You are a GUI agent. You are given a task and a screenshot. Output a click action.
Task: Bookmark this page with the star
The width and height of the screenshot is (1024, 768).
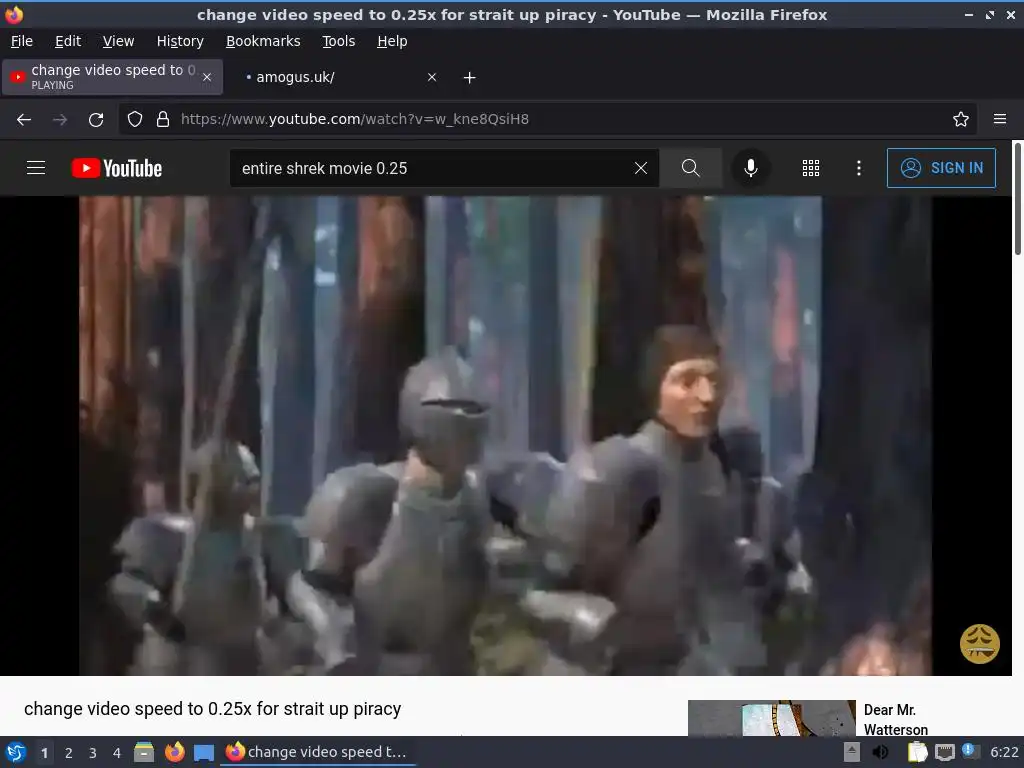coord(960,119)
